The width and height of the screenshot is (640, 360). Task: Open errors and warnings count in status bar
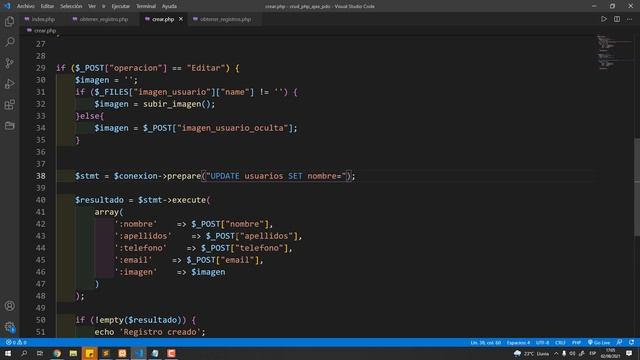[x=16, y=342]
